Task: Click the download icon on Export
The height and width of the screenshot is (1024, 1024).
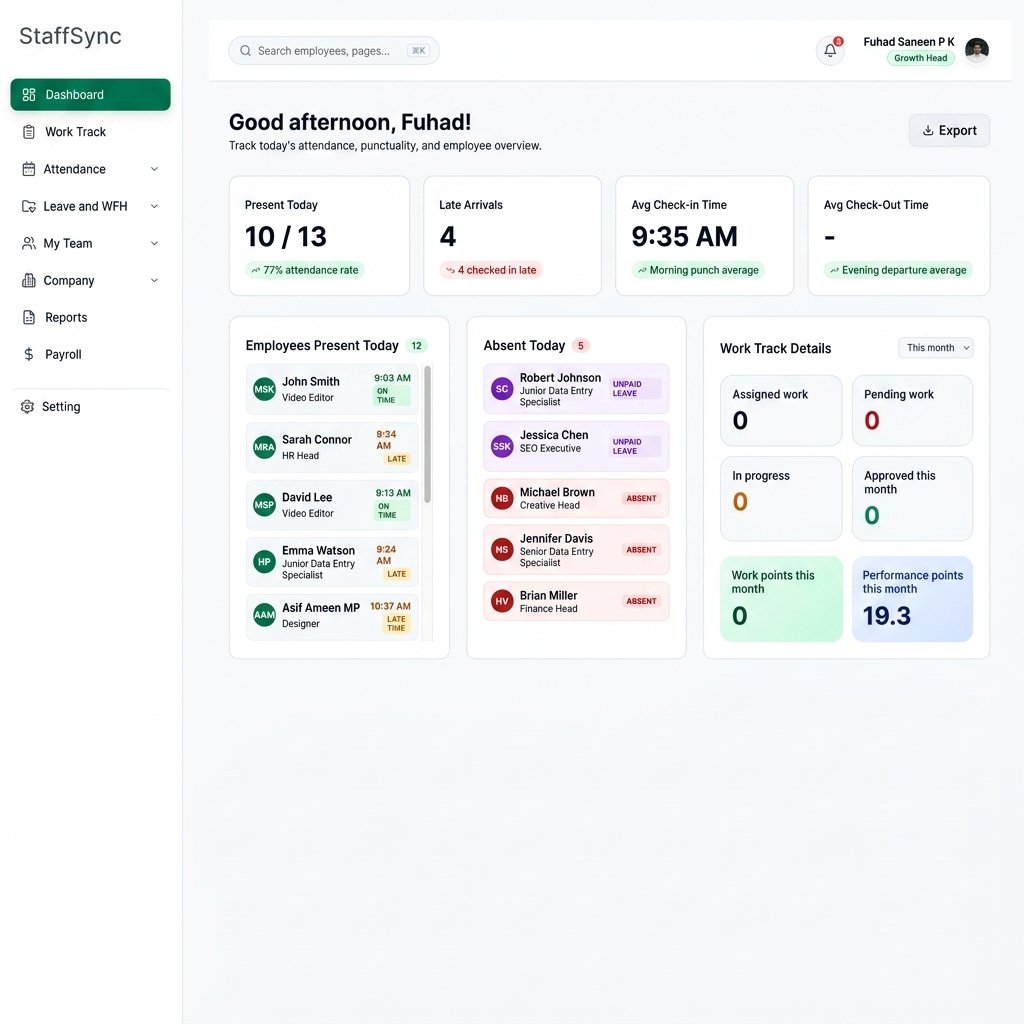Action: [928, 131]
